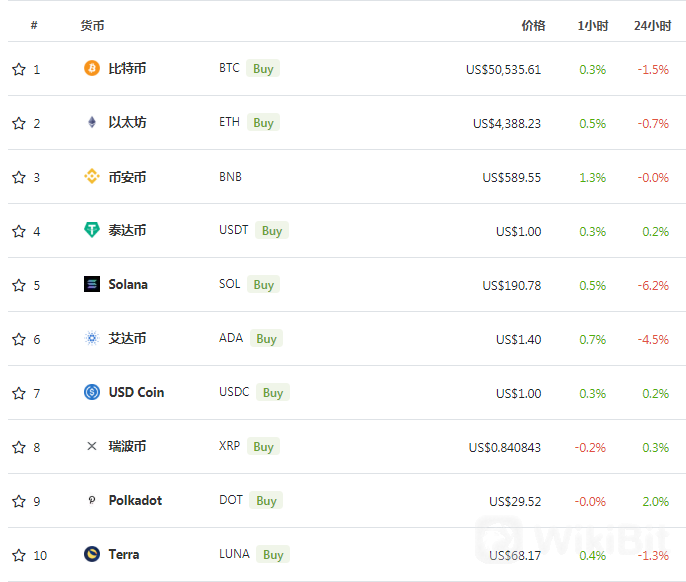Toggle favorite star for Polkadot row
686x582 pixels.
pyautogui.click(x=19, y=501)
